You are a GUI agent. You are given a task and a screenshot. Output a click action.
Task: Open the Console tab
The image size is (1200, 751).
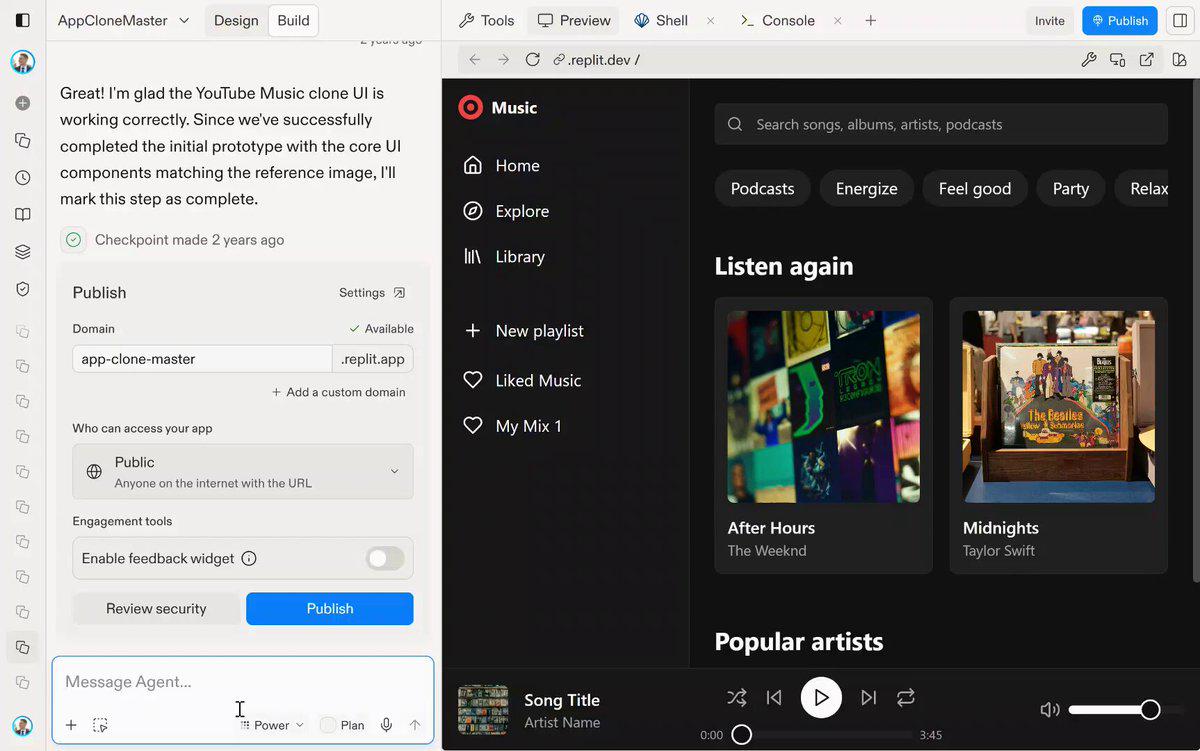[777, 20]
